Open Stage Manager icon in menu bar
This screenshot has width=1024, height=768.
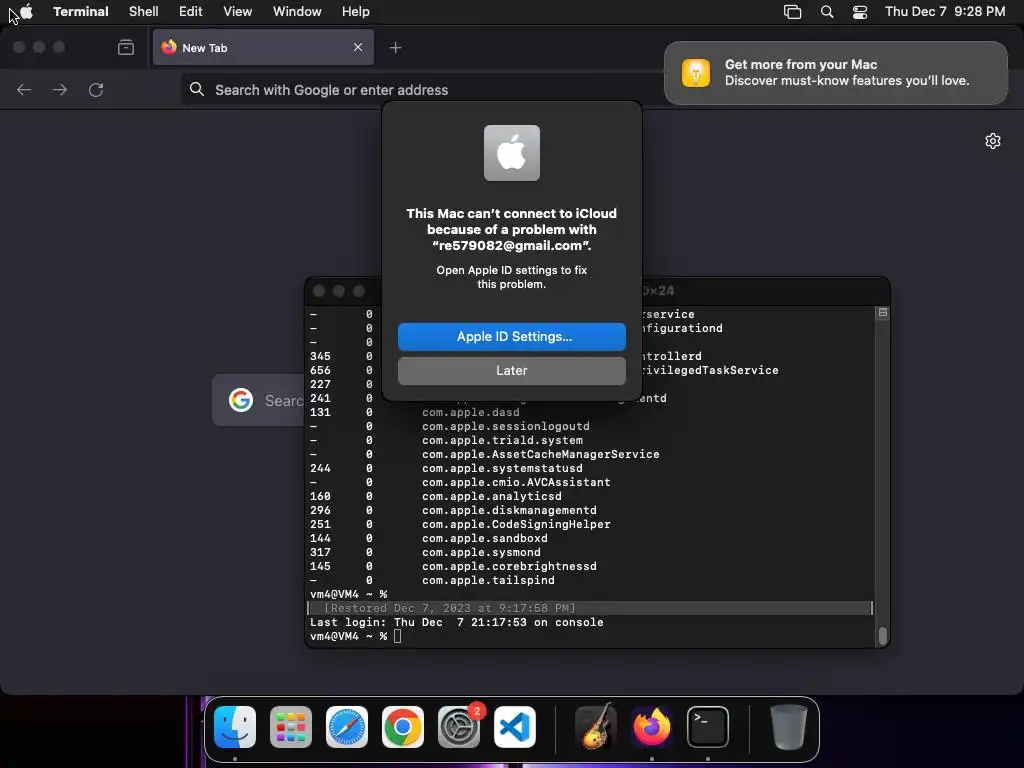coord(792,12)
